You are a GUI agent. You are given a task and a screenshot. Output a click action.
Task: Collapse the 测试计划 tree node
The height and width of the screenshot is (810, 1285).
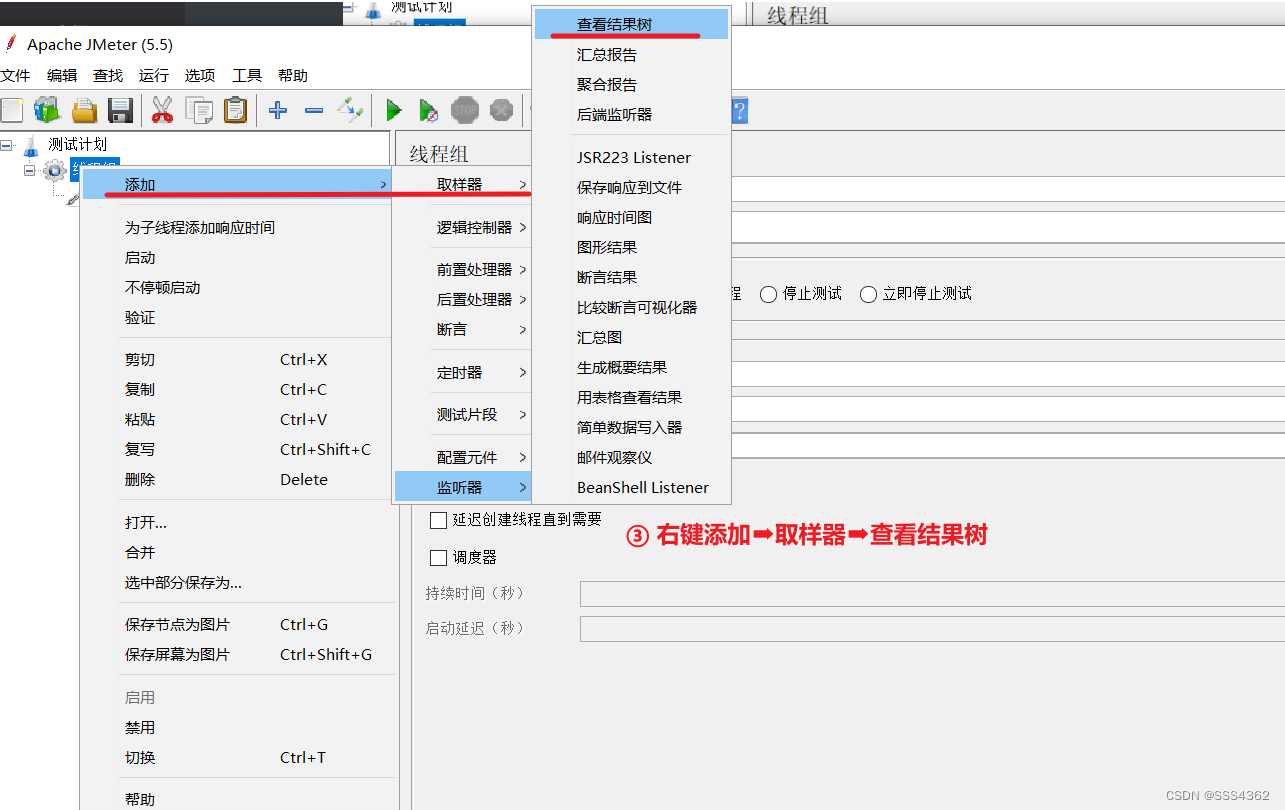tap(7, 146)
